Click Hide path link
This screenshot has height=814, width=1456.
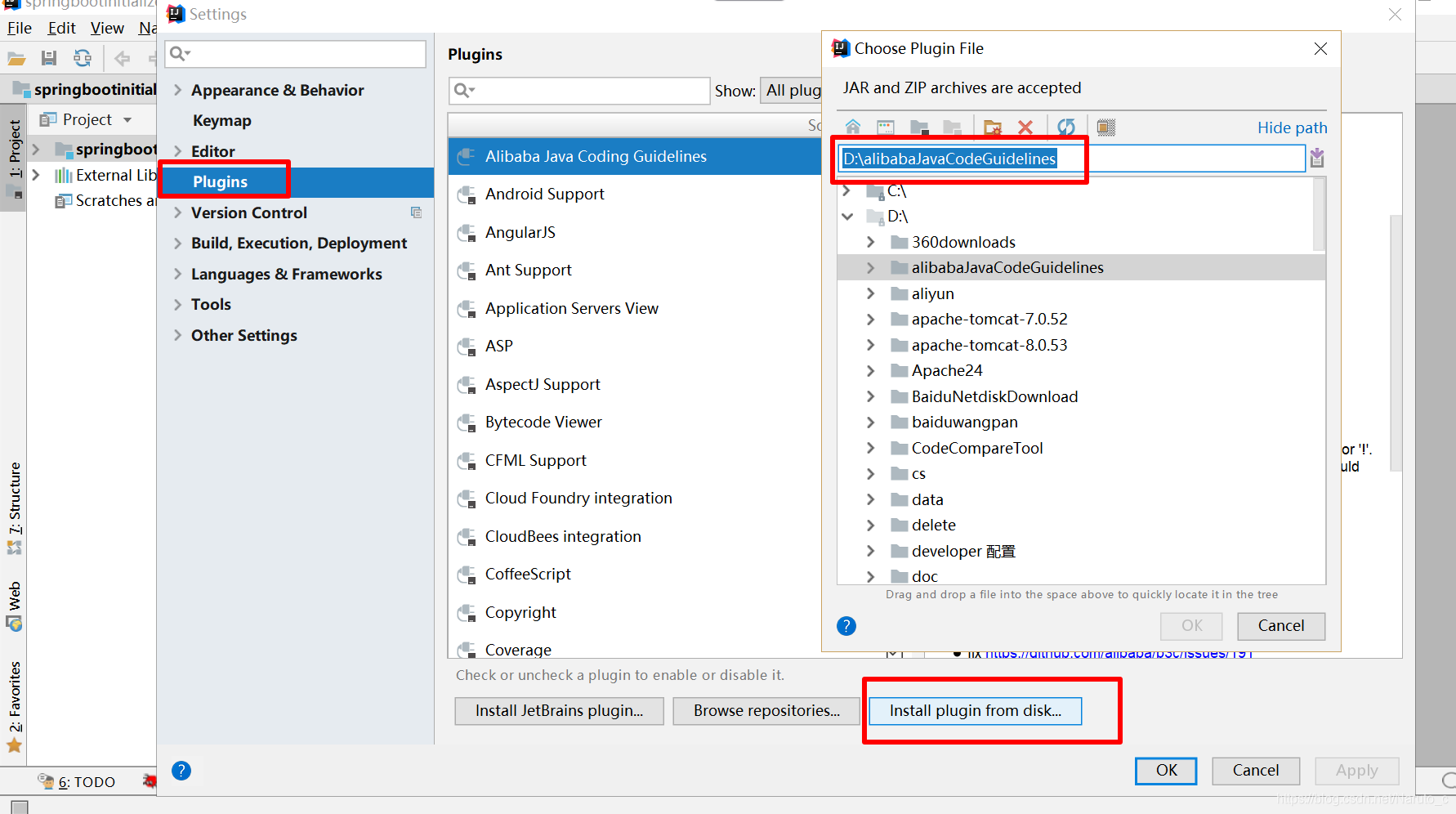(1292, 127)
